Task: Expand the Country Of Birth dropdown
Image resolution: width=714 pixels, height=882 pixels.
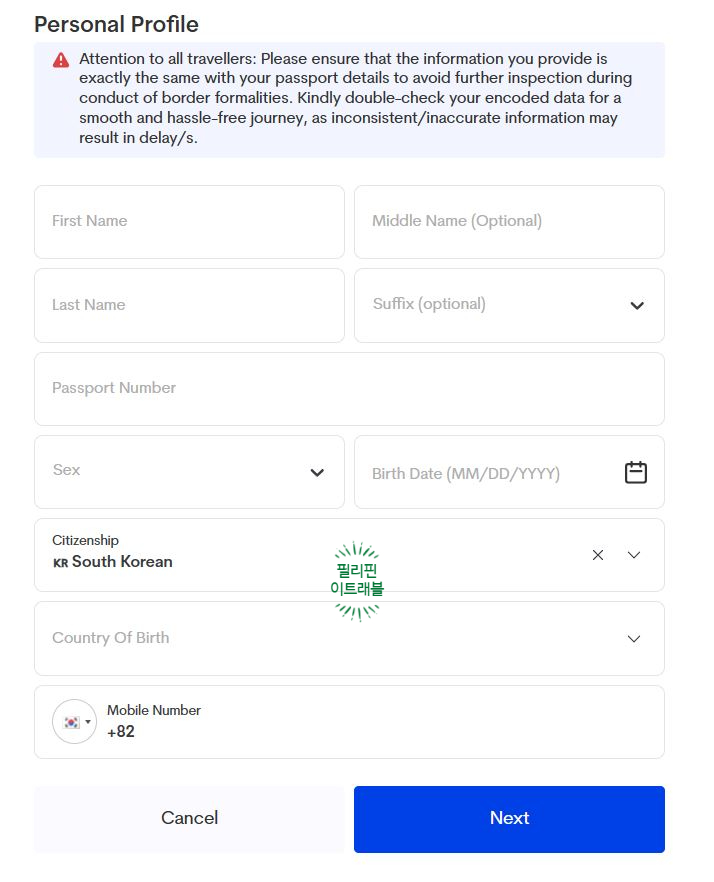Action: (x=349, y=638)
